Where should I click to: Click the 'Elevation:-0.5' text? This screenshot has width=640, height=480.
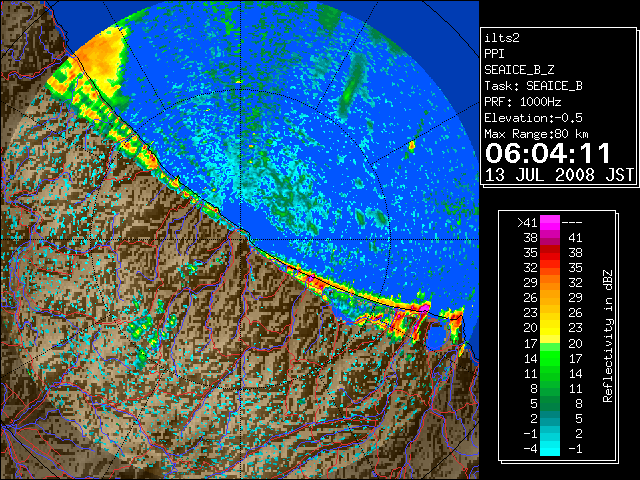533,118
